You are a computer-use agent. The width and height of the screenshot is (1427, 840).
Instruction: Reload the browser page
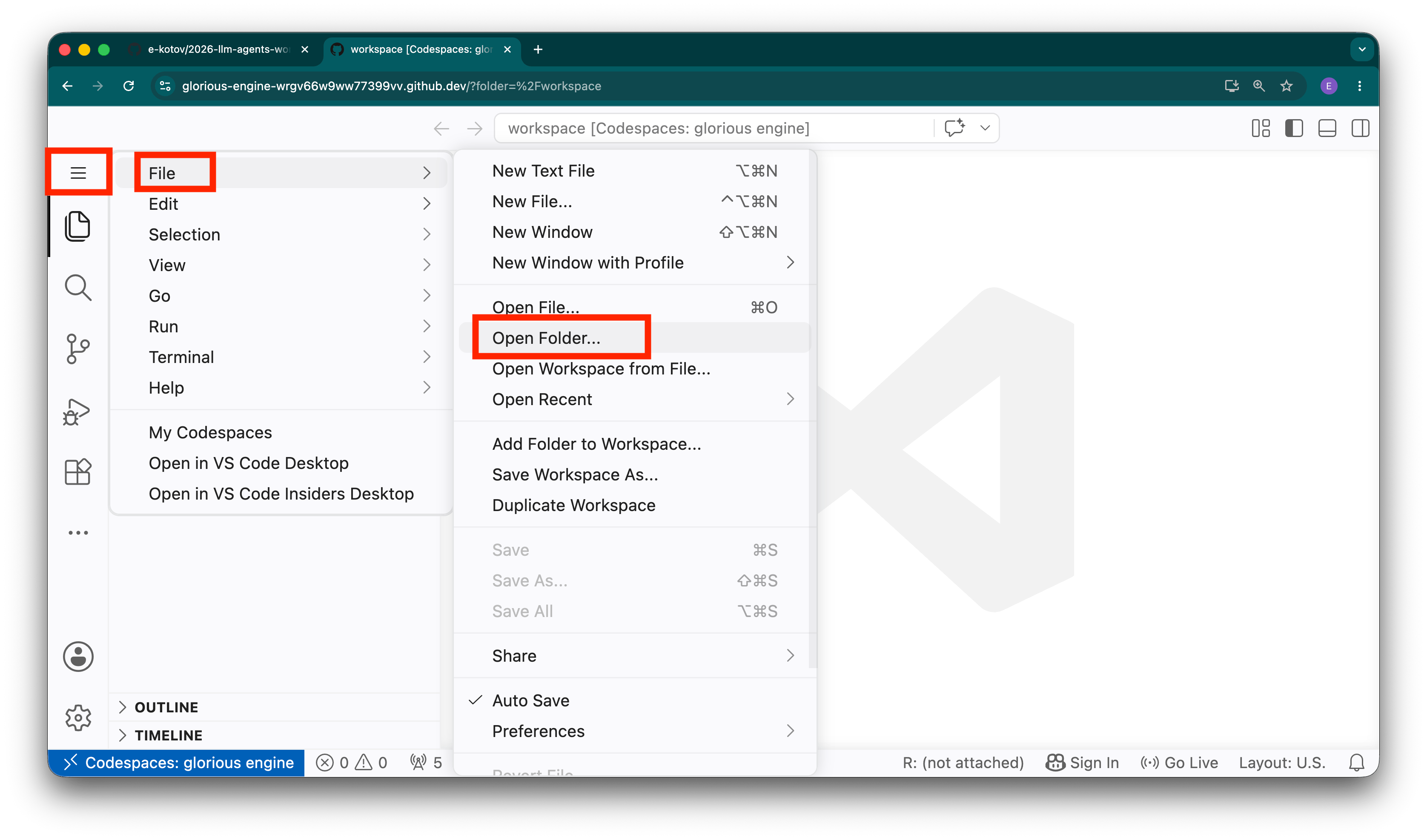pos(129,86)
